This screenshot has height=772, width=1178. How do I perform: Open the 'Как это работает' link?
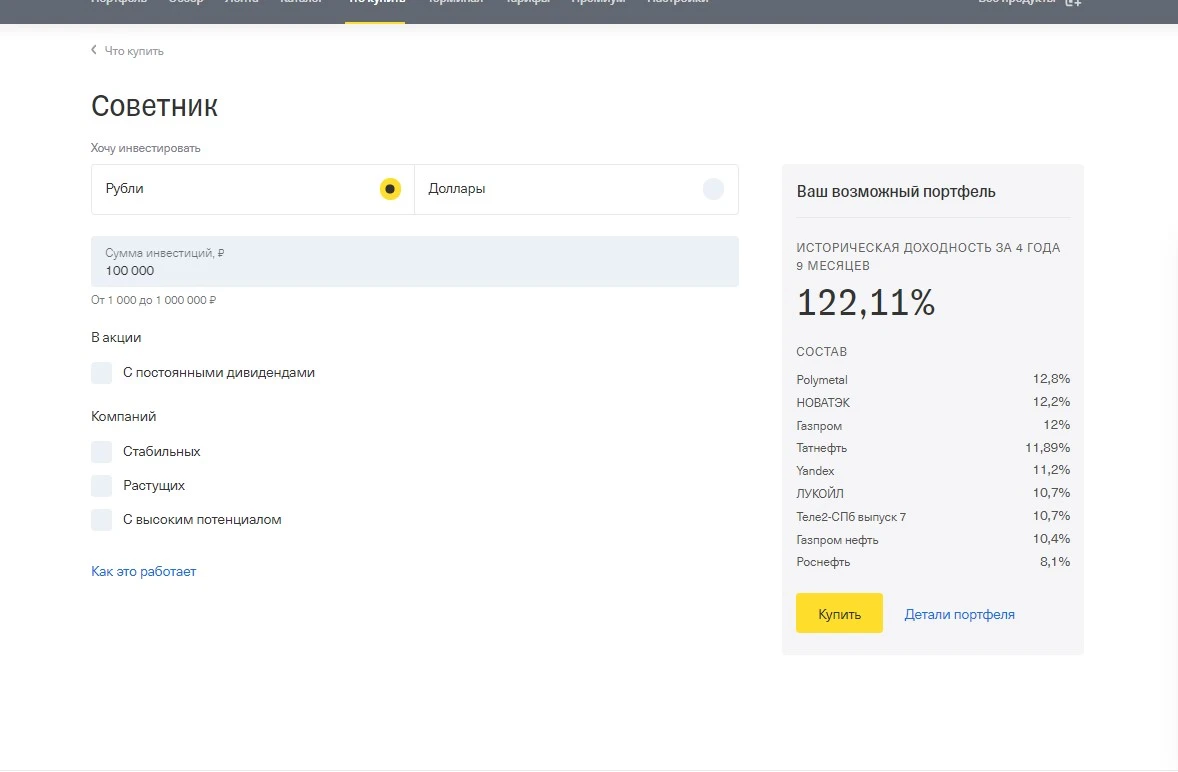143,571
